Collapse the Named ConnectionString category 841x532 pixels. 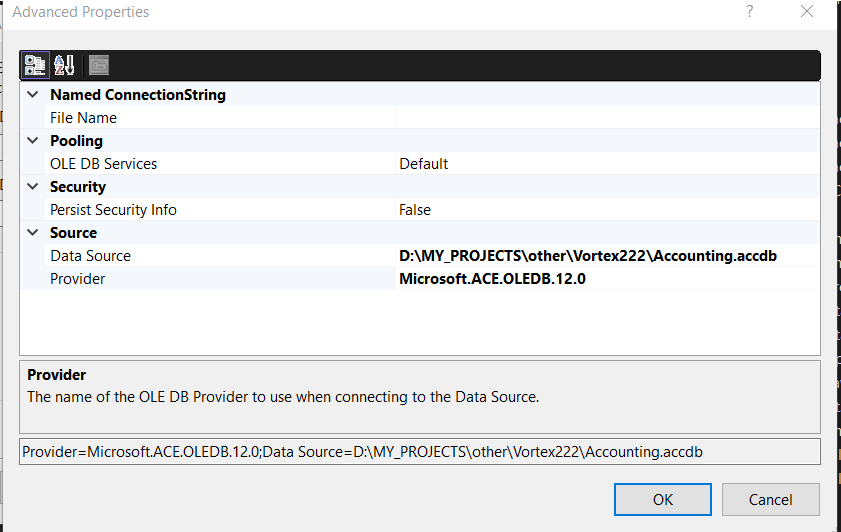pyautogui.click(x=33, y=95)
